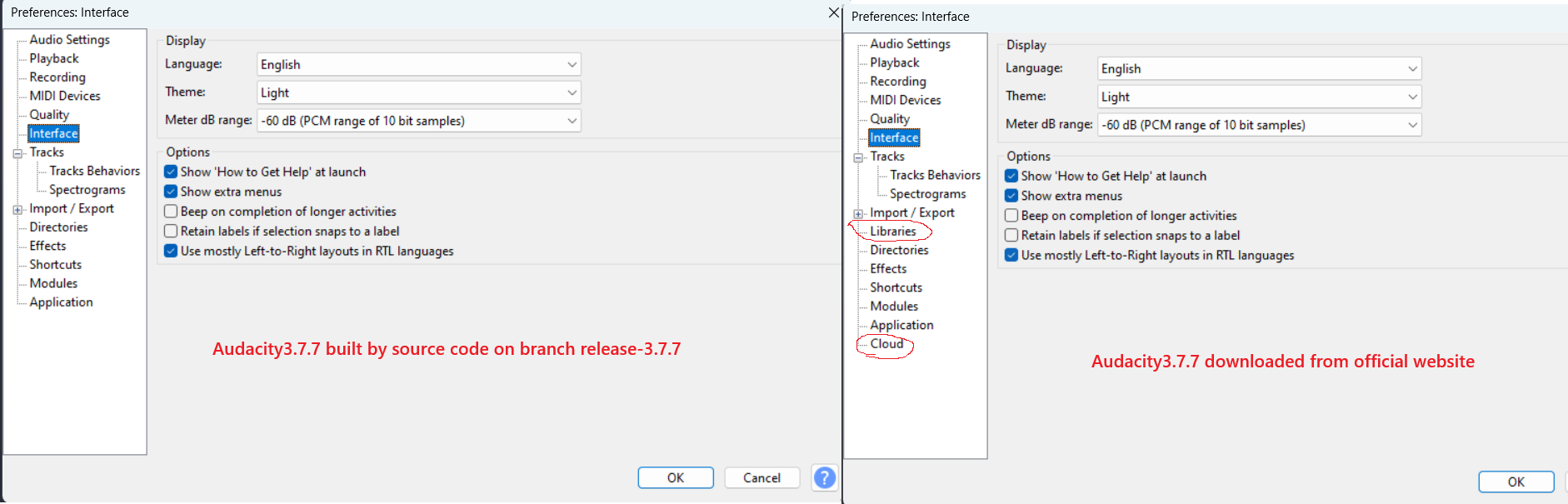Open the Libraries preferences category
The image size is (1568, 504).
pos(892,232)
